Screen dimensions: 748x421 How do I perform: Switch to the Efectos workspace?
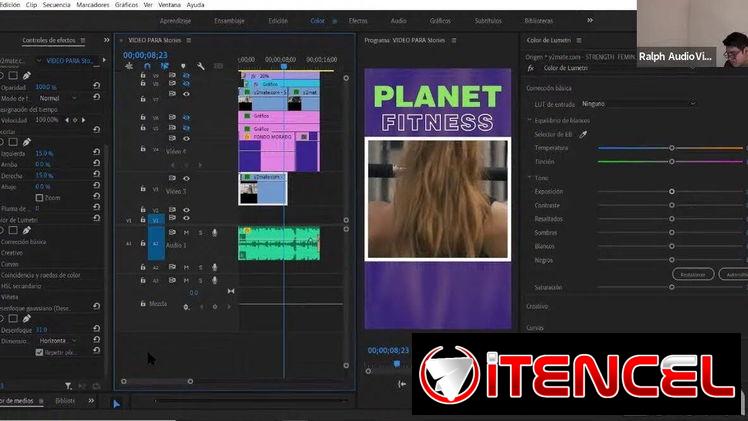pos(358,21)
